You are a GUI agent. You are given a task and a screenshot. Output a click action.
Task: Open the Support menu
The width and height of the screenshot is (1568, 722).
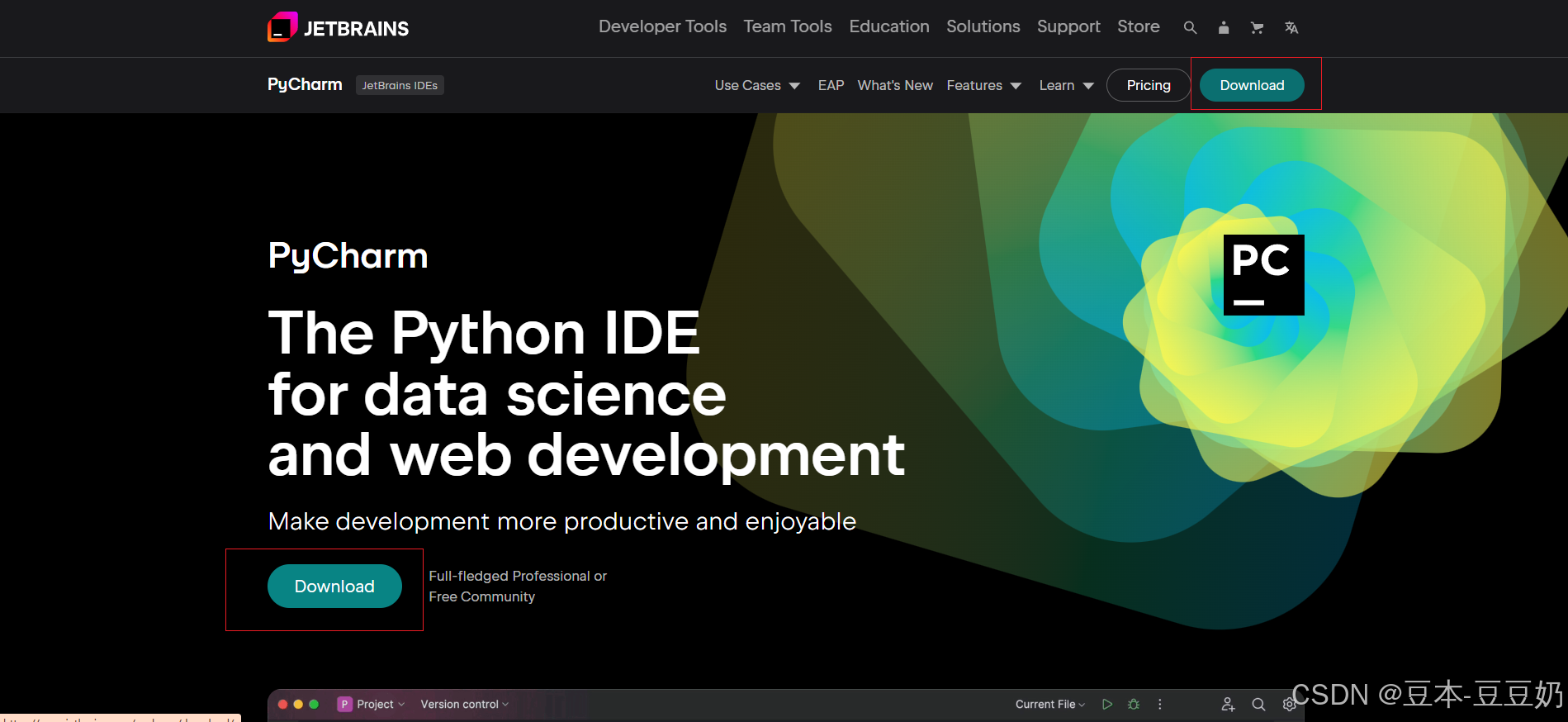coord(1068,26)
